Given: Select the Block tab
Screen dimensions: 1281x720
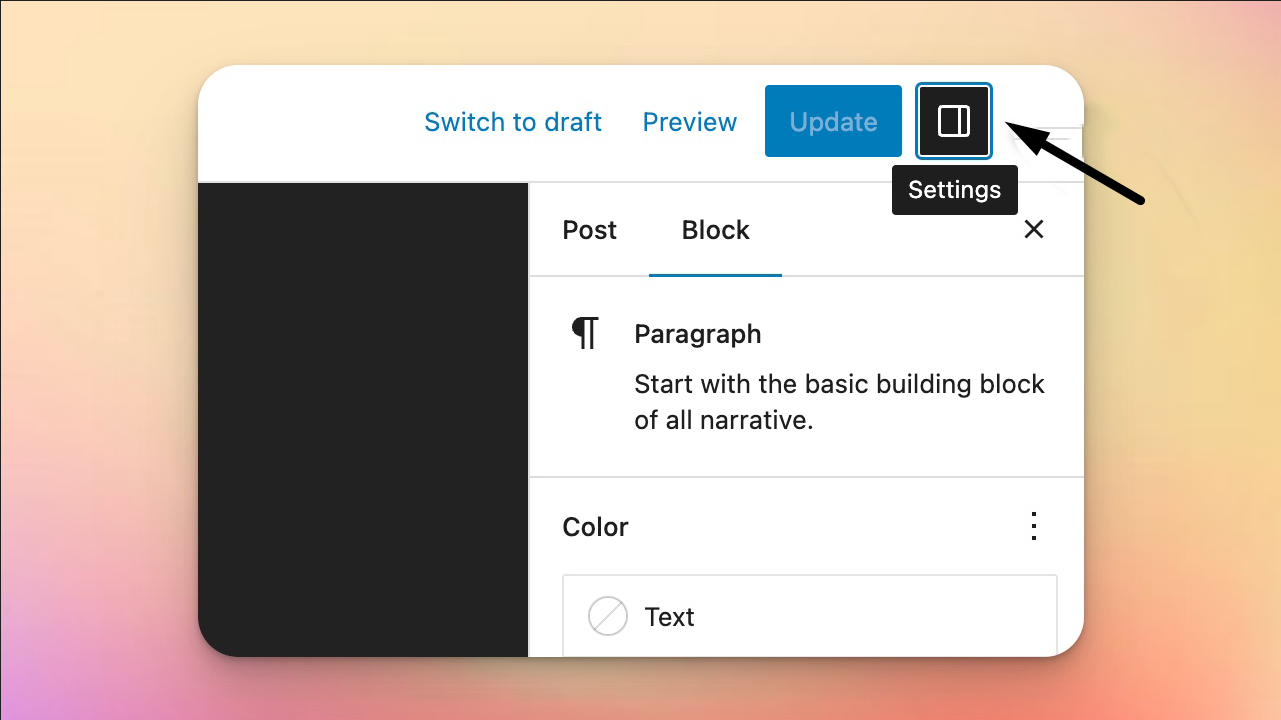Looking at the screenshot, I should tap(715, 230).
